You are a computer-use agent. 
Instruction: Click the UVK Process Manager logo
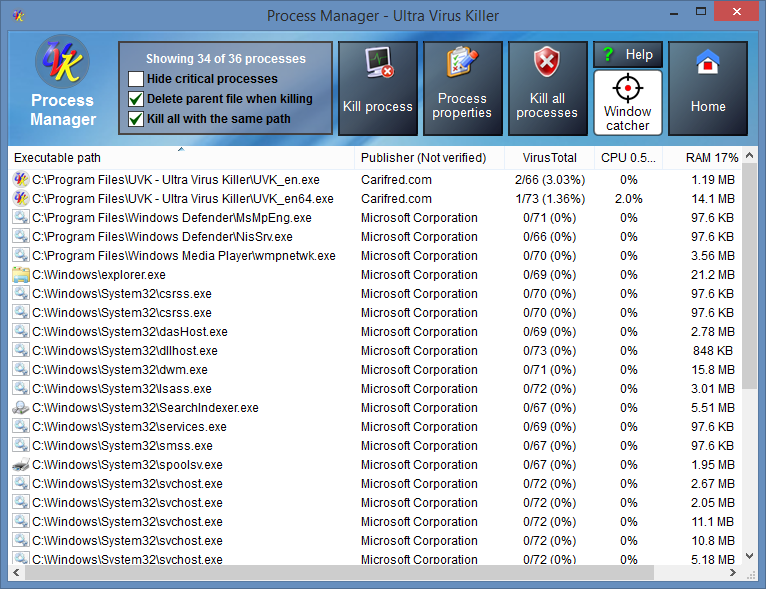(63, 62)
